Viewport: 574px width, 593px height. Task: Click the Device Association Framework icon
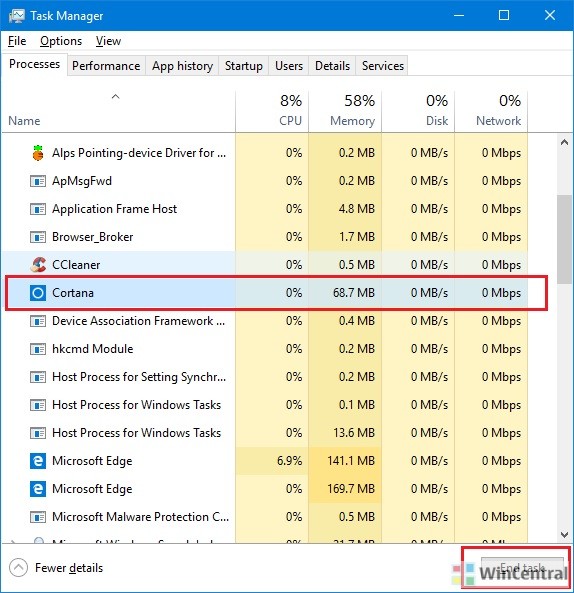pyautogui.click(x=38, y=321)
